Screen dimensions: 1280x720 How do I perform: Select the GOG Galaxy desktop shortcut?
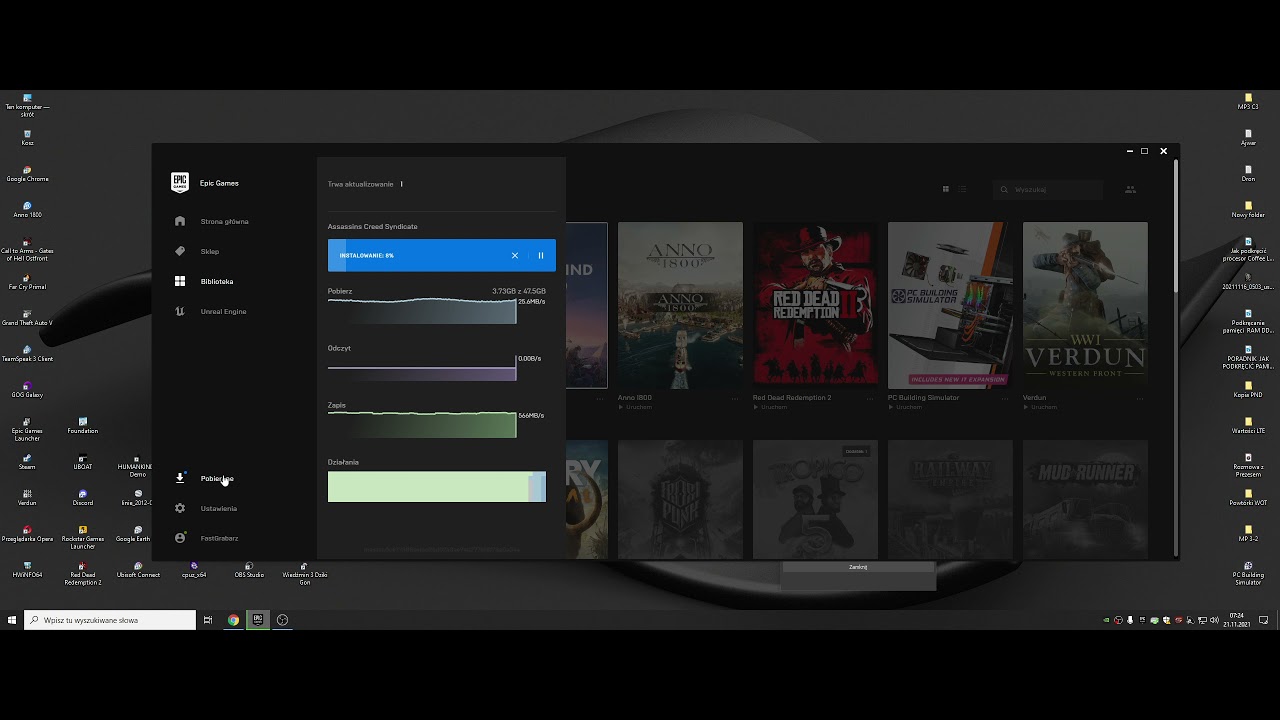click(27, 389)
